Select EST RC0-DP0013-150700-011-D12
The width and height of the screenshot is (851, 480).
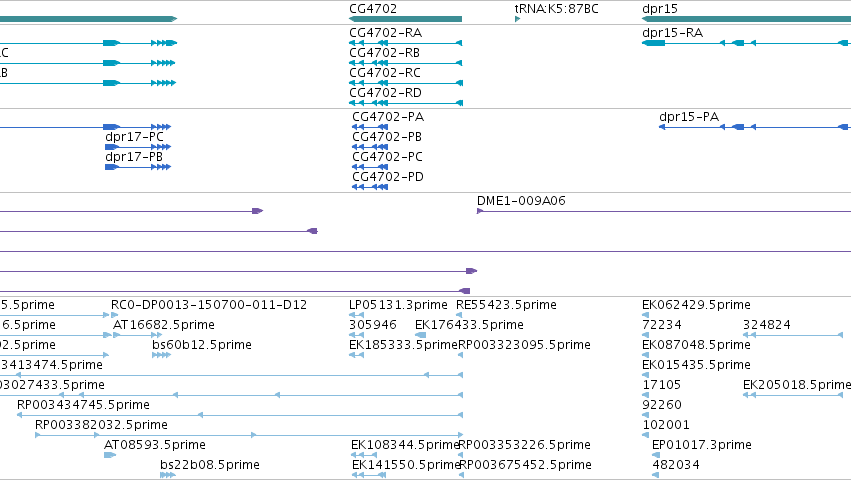pyautogui.click(x=209, y=305)
